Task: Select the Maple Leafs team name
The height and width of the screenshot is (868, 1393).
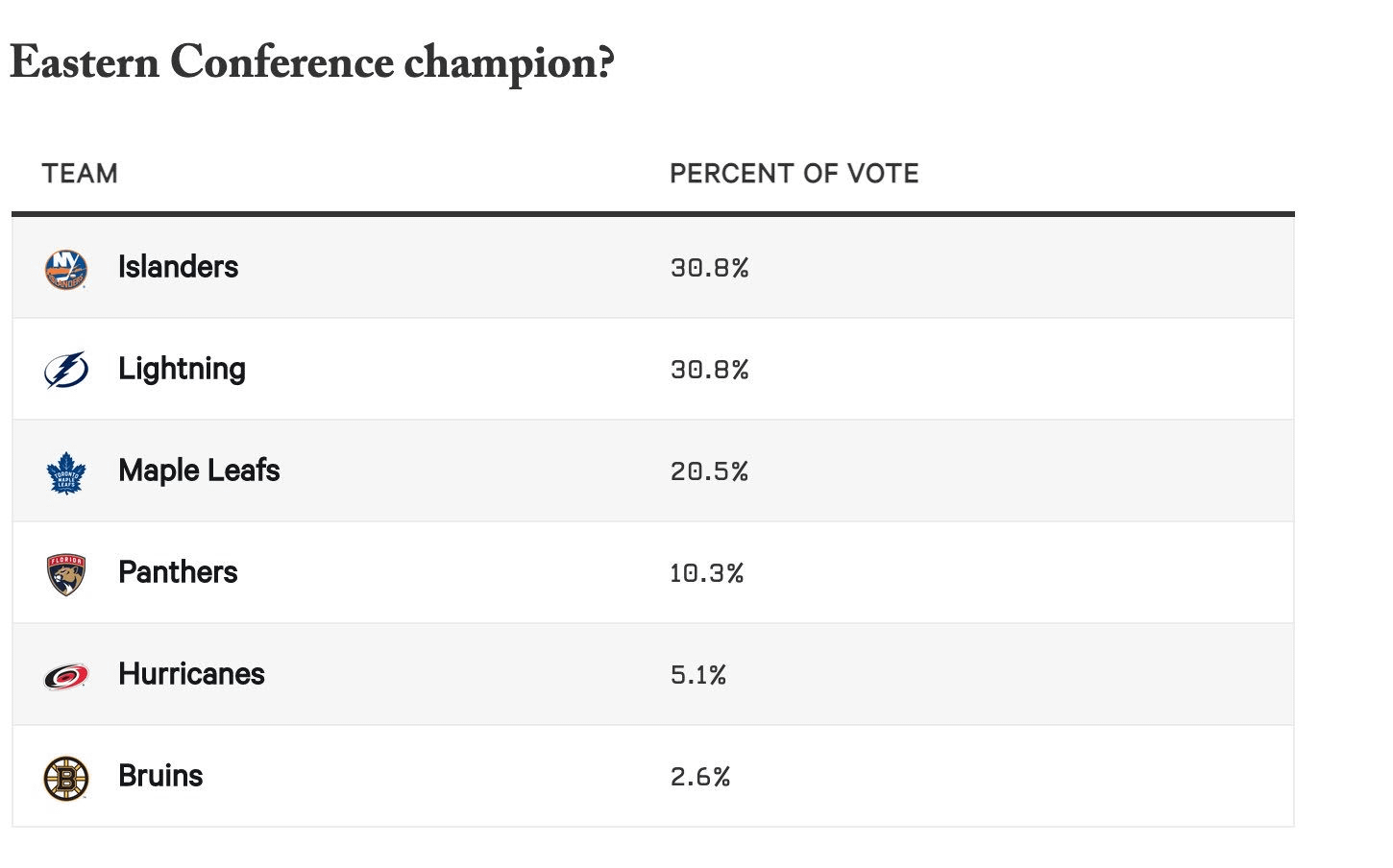Action: pos(199,470)
